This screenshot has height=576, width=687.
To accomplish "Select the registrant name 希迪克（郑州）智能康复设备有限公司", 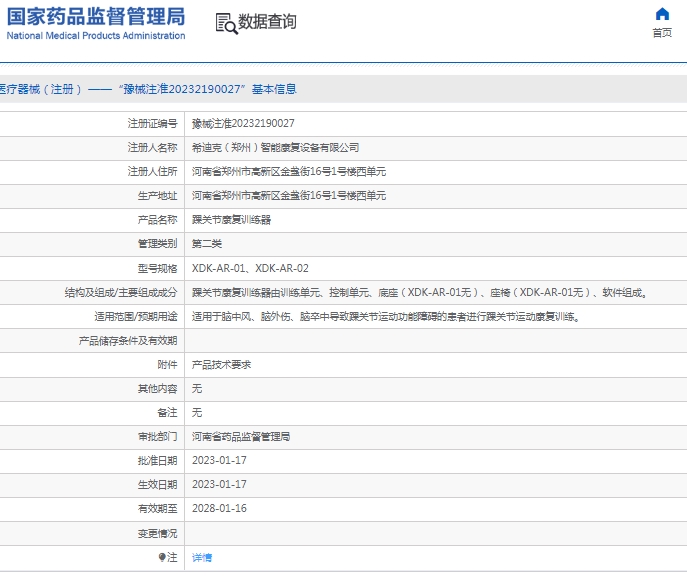I will (276, 148).
